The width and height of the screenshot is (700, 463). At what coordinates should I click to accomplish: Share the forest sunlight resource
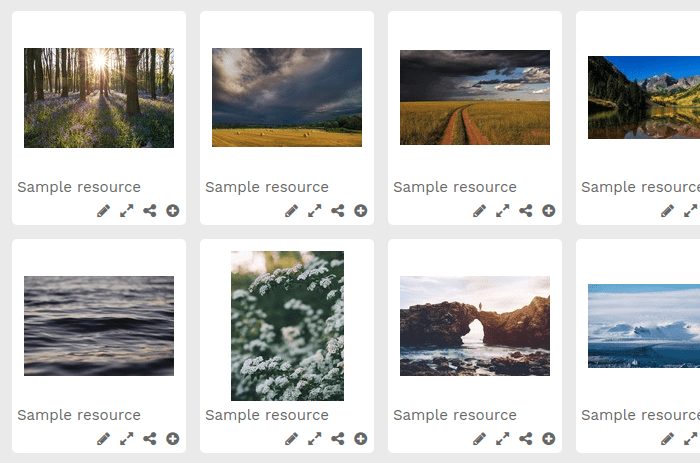point(150,211)
